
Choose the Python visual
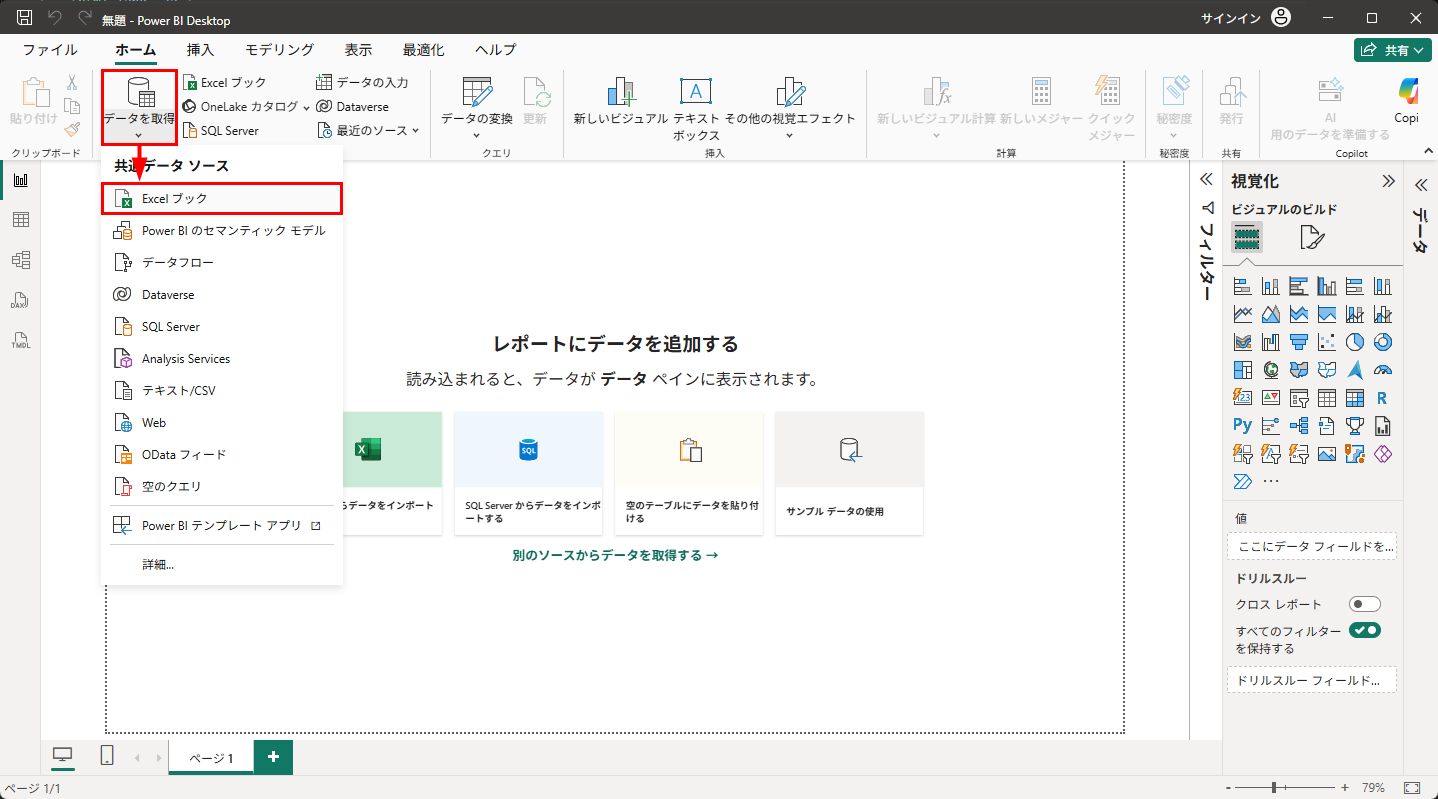[1243, 426]
